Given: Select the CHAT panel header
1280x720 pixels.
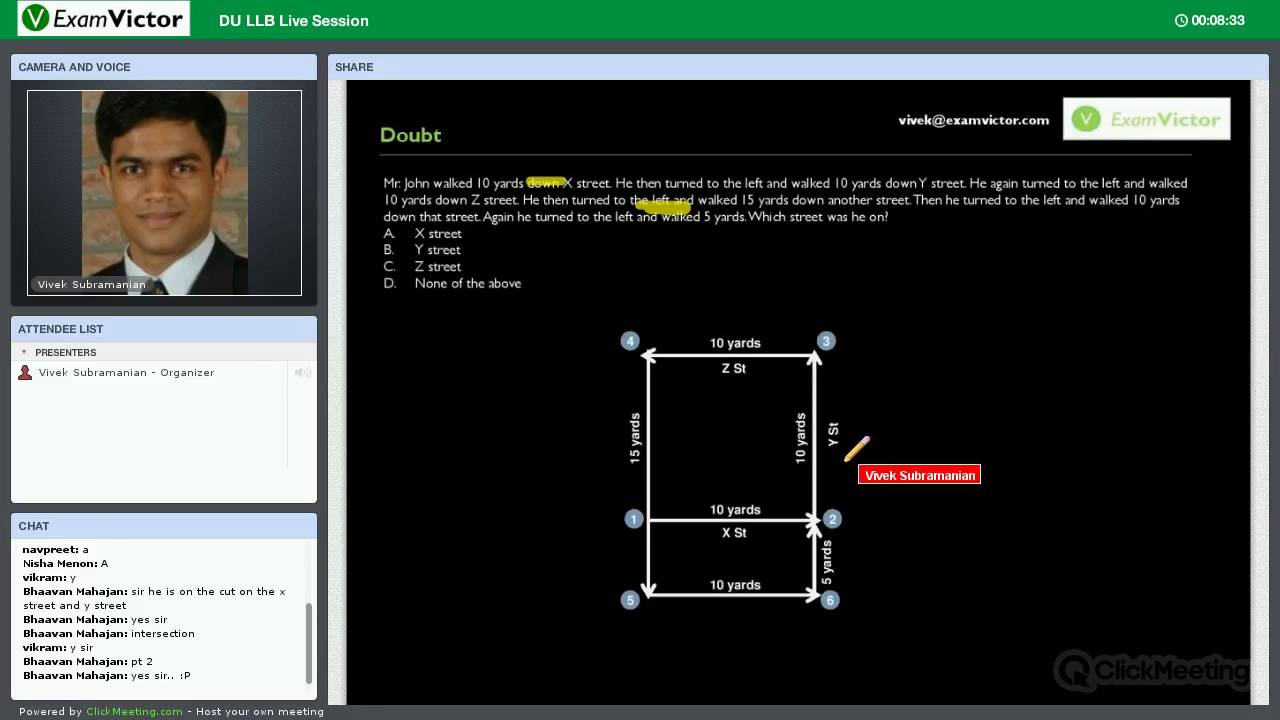Looking at the screenshot, I should click(164, 526).
